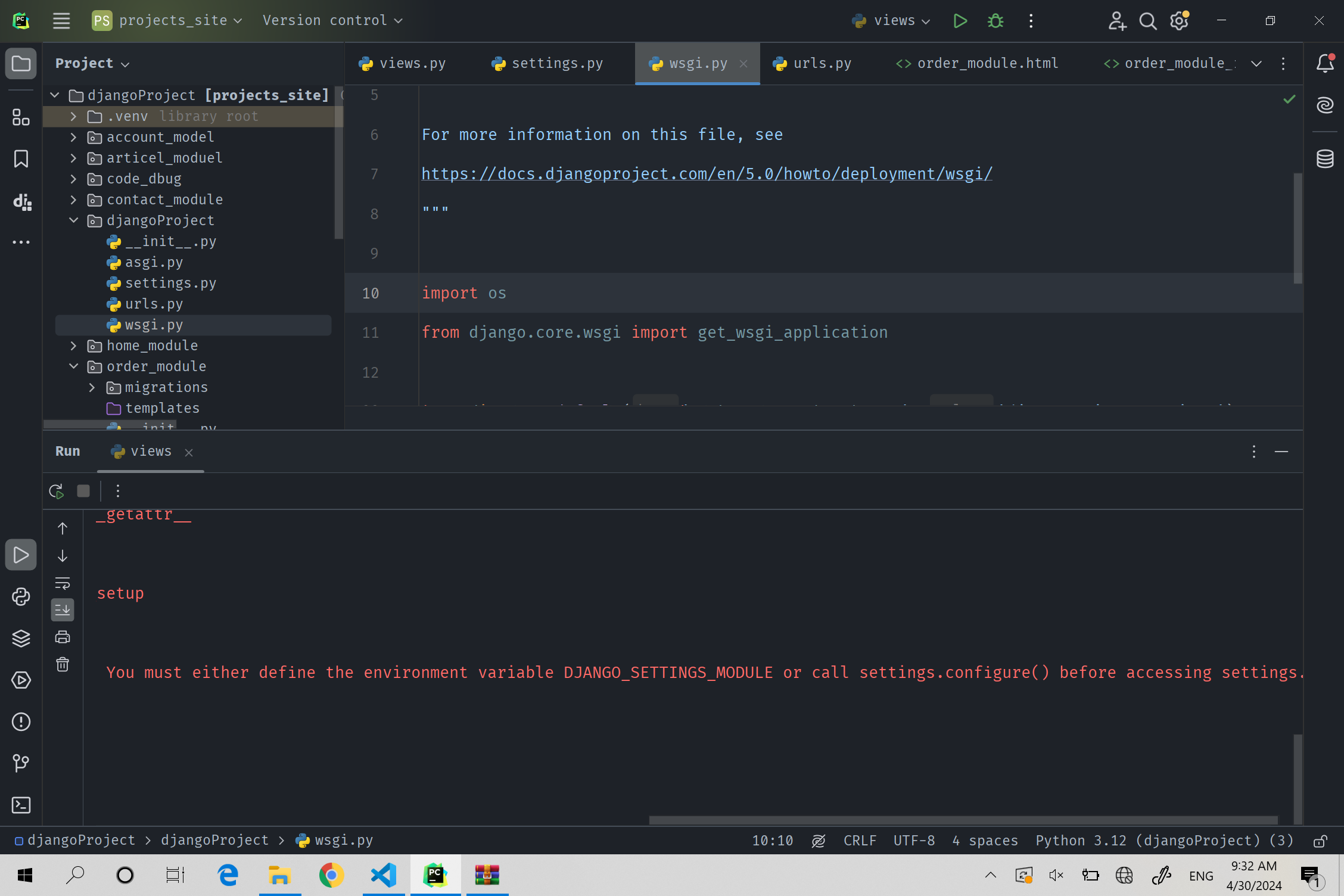Open the Database tool window
The height and width of the screenshot is (896, 1344).
1325,159
